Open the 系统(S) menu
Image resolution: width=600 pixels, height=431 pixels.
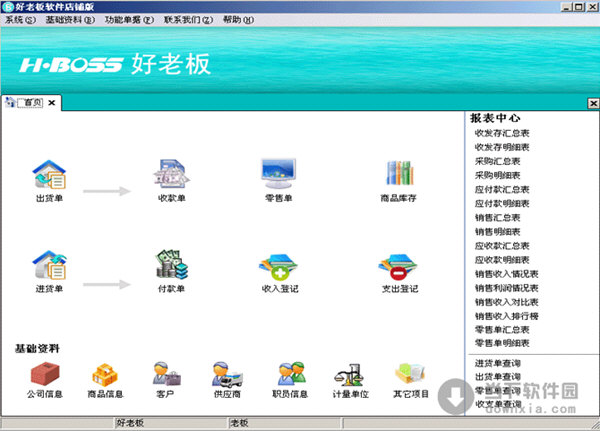[20, 20]
